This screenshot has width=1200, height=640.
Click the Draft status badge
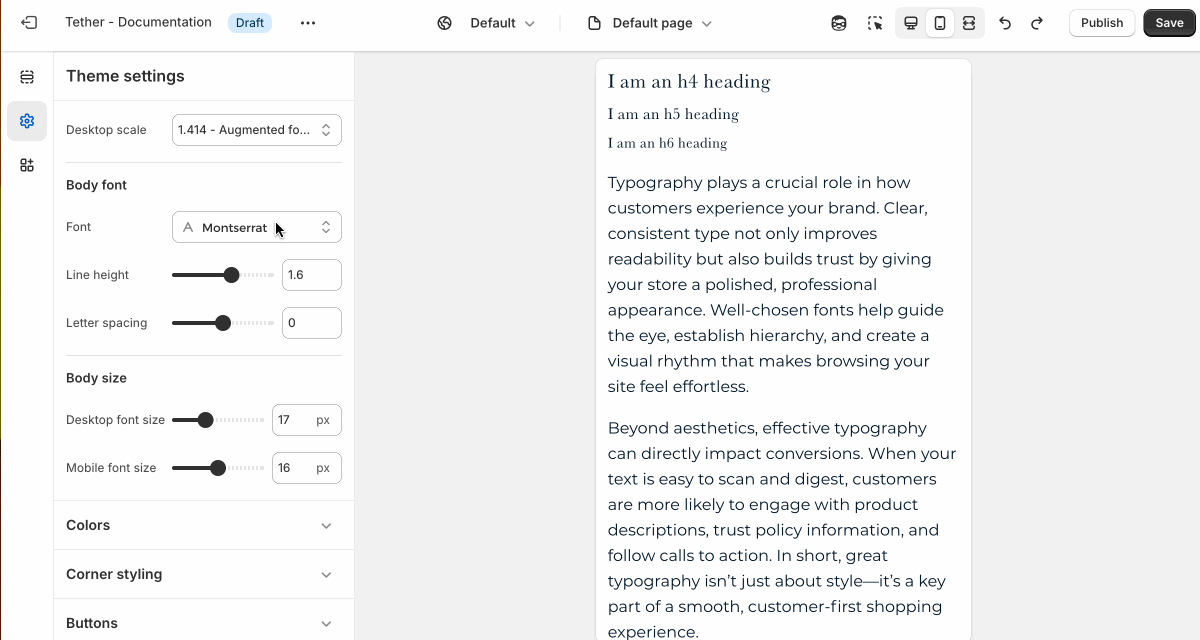[x=250, y=23]
